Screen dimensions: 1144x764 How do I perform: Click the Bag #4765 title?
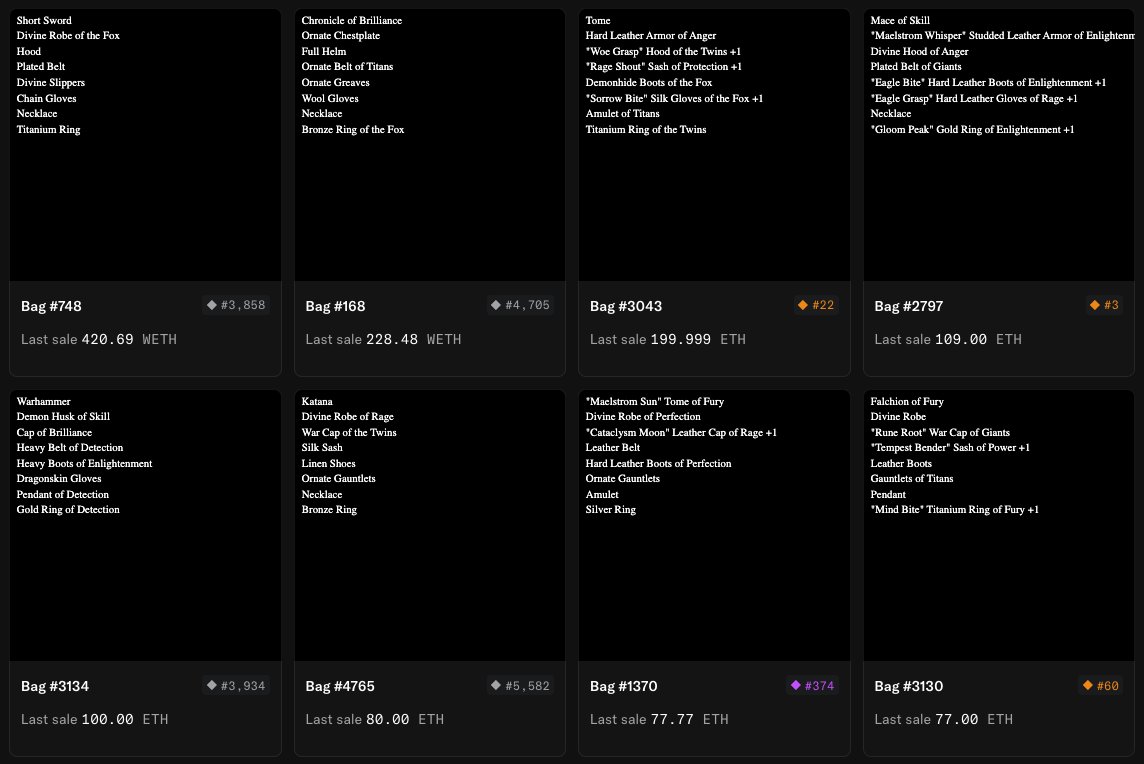coord(340,687)
